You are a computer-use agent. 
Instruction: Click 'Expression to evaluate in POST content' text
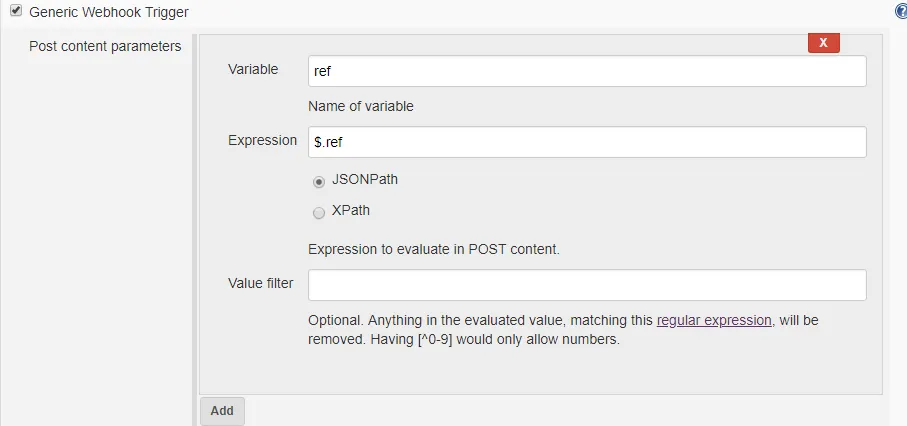pos(433,249)
